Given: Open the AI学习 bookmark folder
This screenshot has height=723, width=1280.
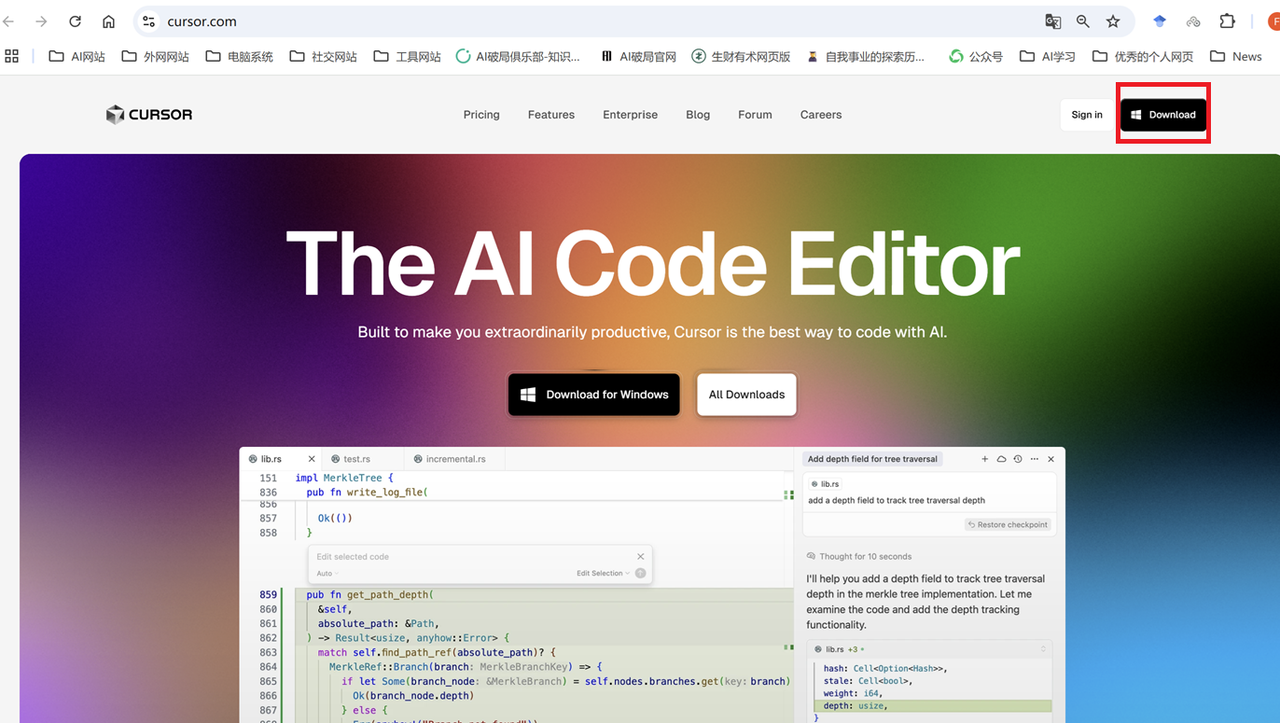Looking at the screenshot, I should point(1048,56).
